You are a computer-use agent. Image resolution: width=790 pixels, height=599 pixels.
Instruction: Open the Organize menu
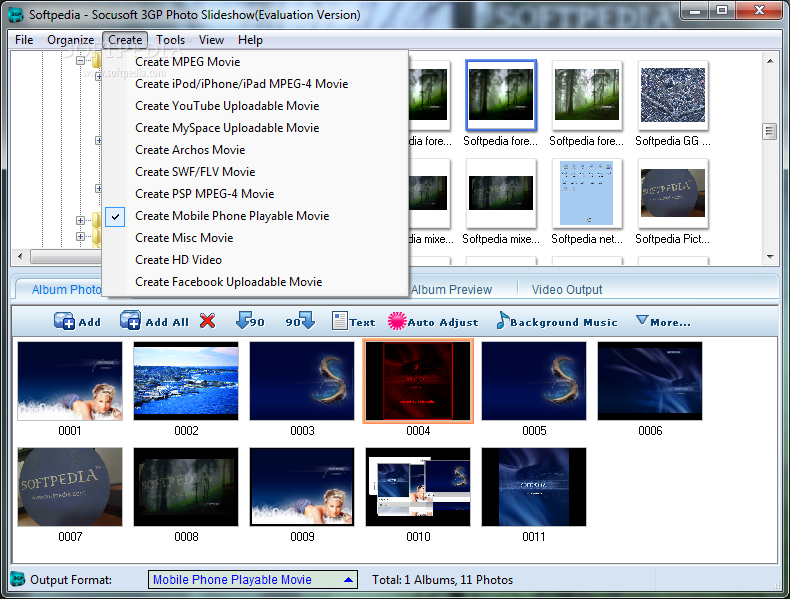click(71, 40)
